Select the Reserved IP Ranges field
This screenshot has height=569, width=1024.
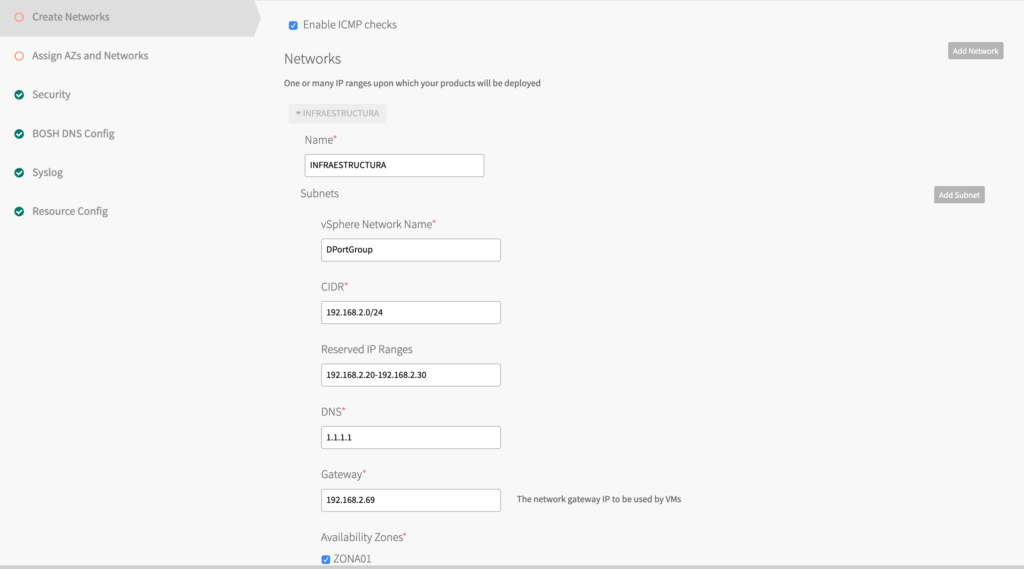click(410, 375)
